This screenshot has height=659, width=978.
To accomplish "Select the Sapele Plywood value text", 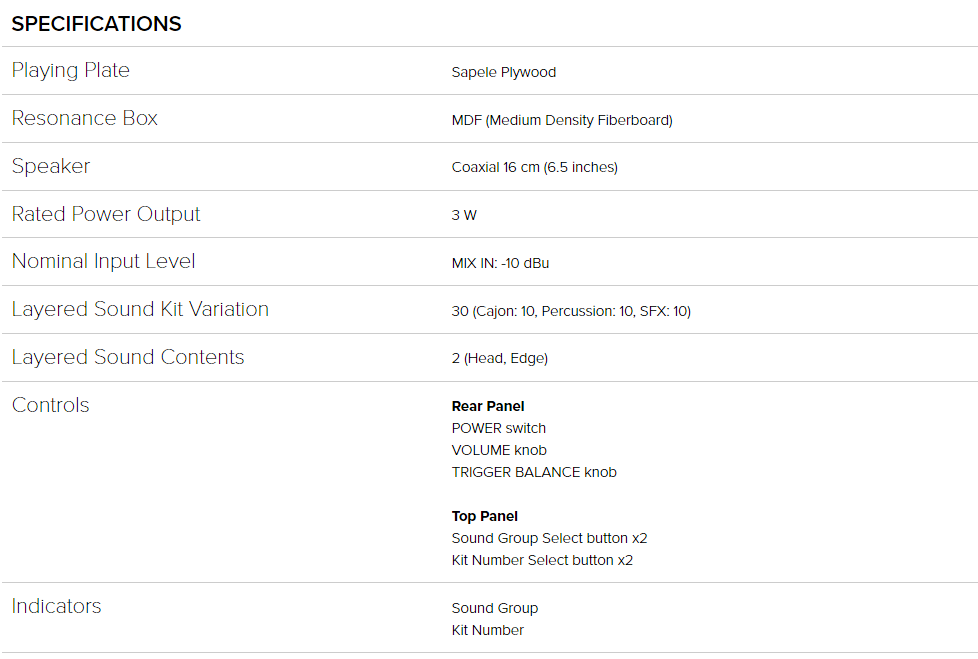I will coord(503,72).
